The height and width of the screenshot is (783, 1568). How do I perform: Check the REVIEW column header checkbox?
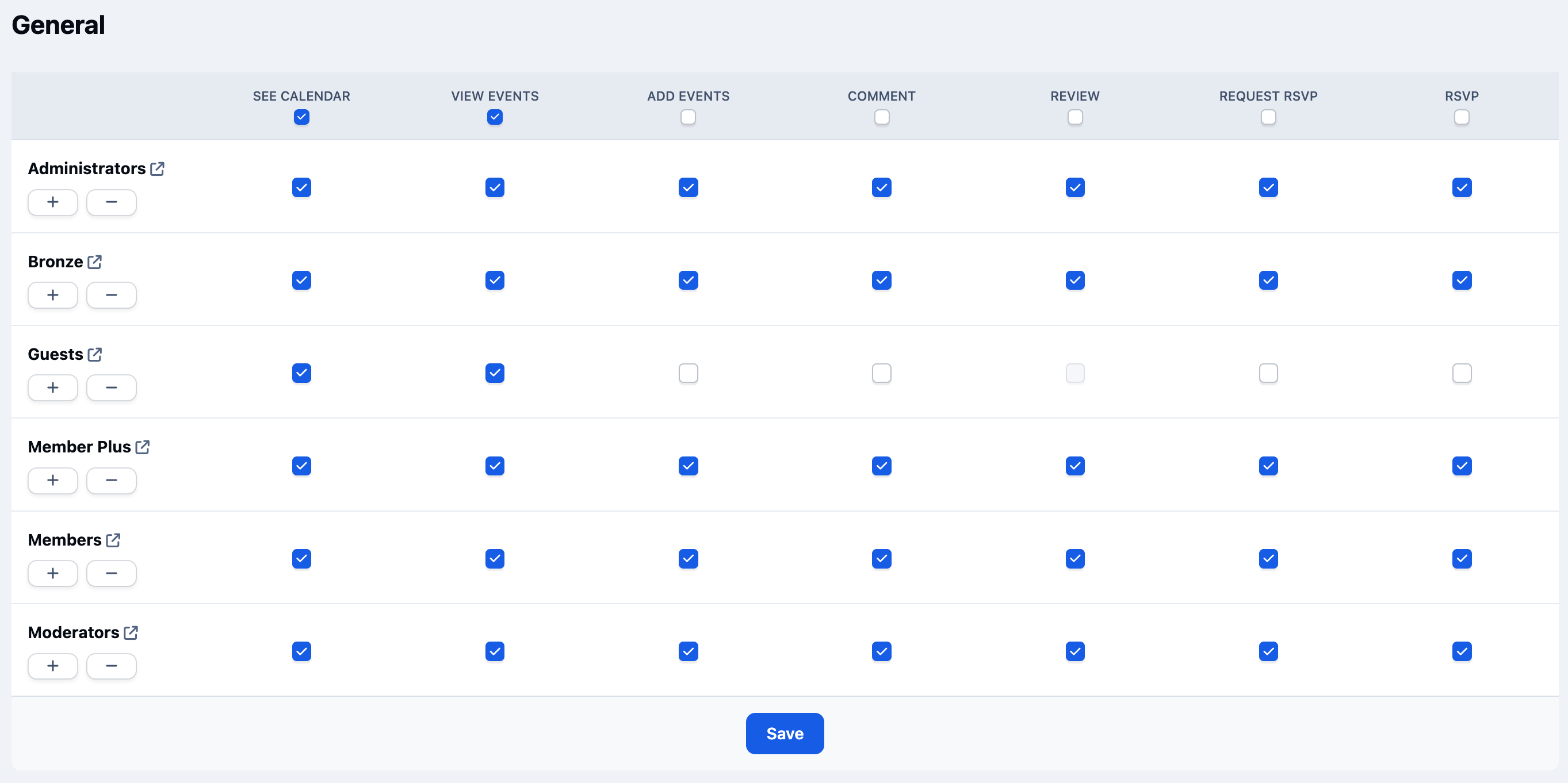click(x=1075, y=117)
